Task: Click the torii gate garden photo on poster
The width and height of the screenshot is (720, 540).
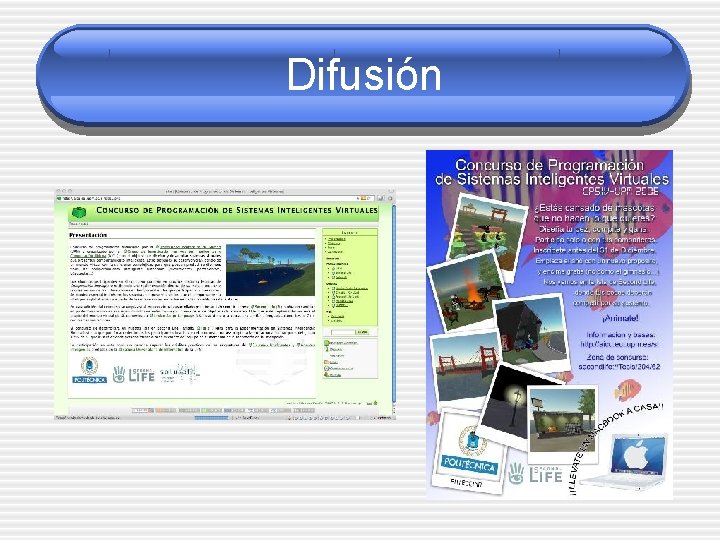Action: coord(488,234)
